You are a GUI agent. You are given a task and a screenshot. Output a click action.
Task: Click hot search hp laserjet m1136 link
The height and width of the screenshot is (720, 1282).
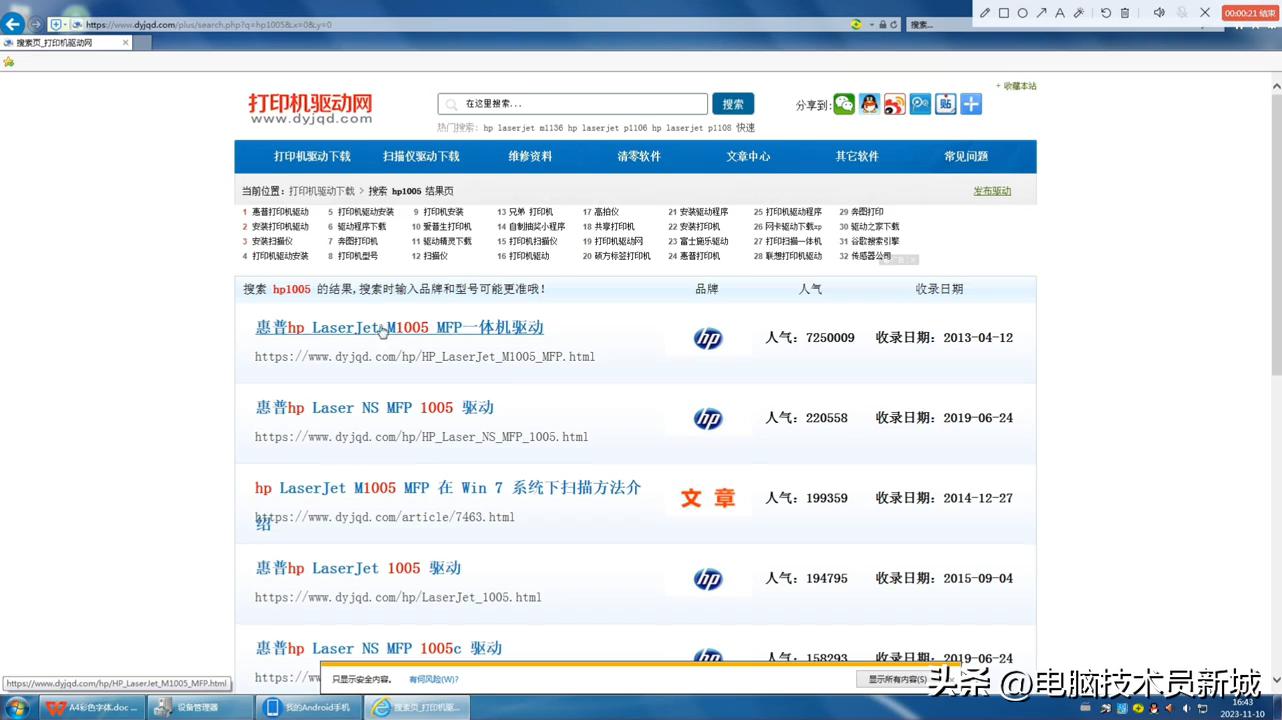pos(523,128)
